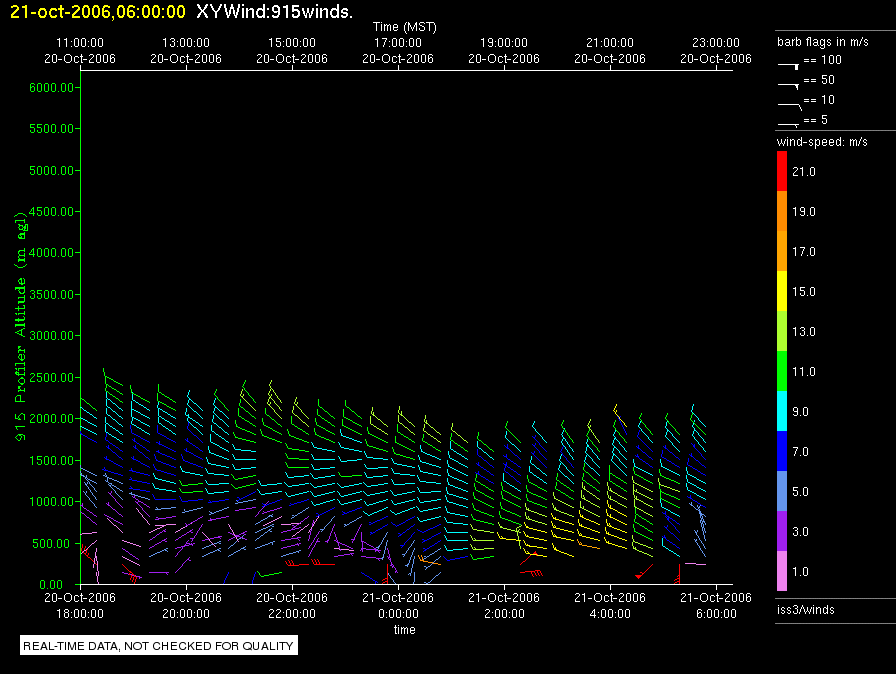896x674 pixels.
Task: Click the 3000.00 altitude tick label
Action: (x=53, y=336)
